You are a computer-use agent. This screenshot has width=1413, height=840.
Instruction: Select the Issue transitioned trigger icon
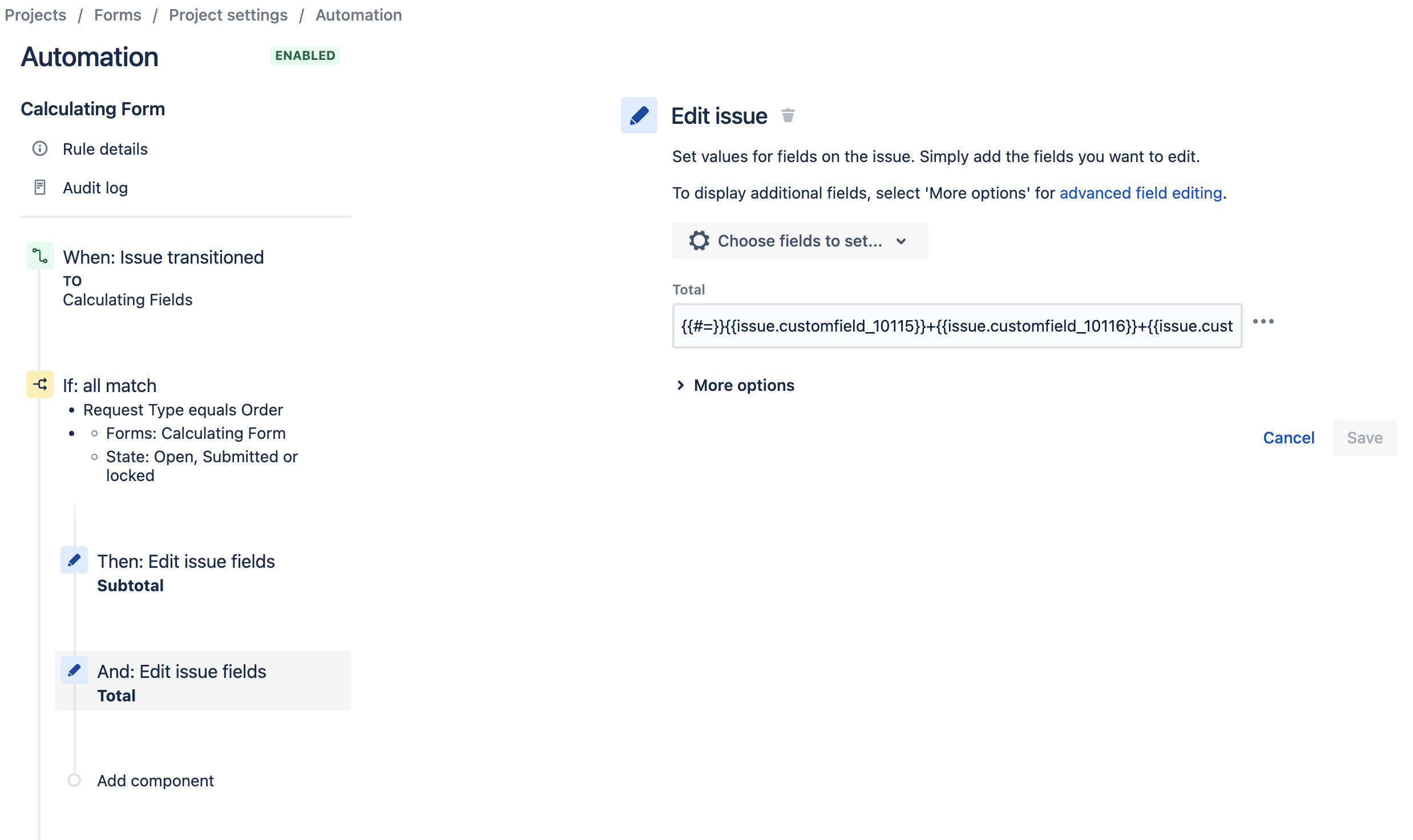[39, 257]
